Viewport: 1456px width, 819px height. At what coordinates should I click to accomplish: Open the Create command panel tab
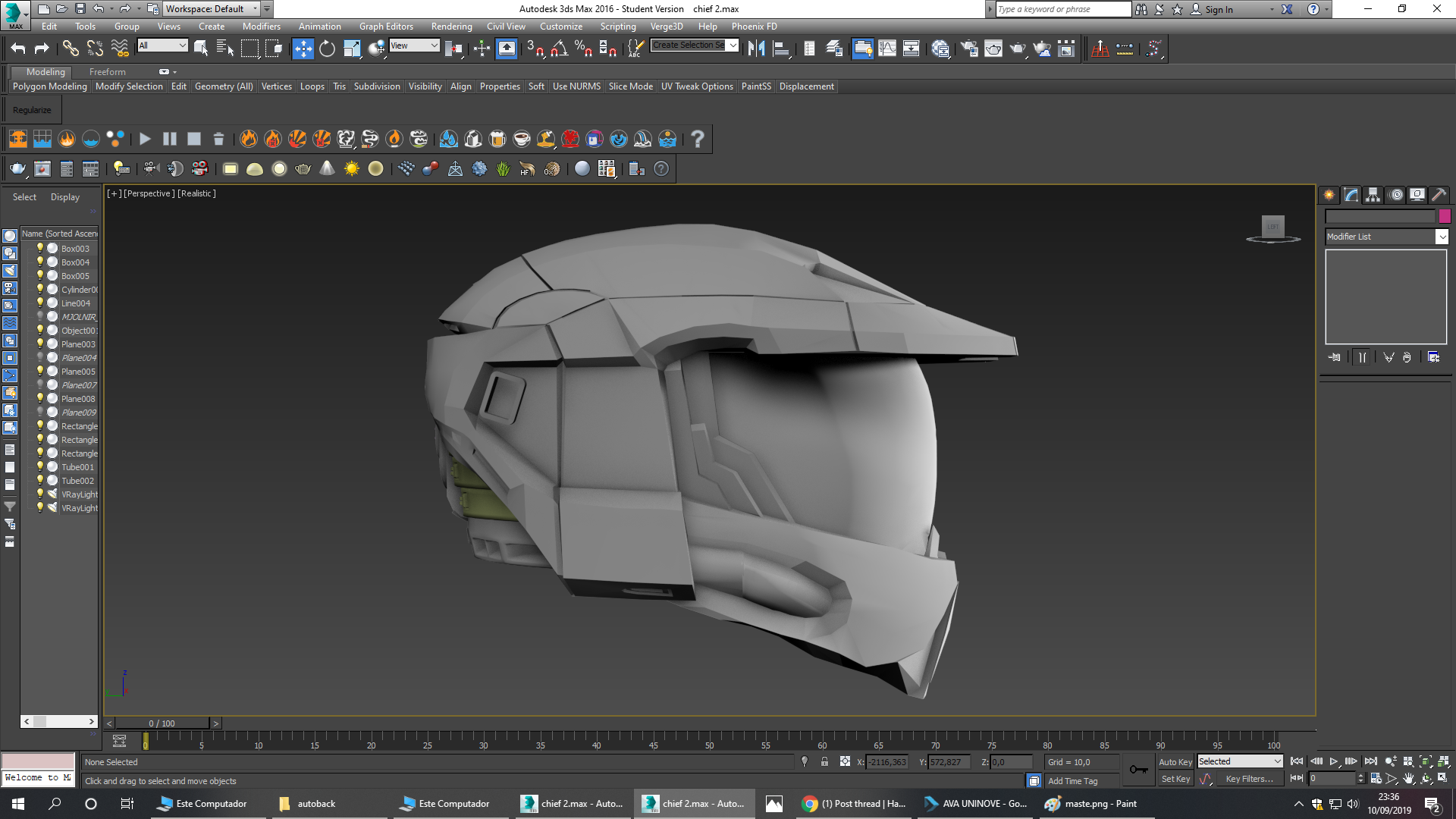pos(1329,195)
